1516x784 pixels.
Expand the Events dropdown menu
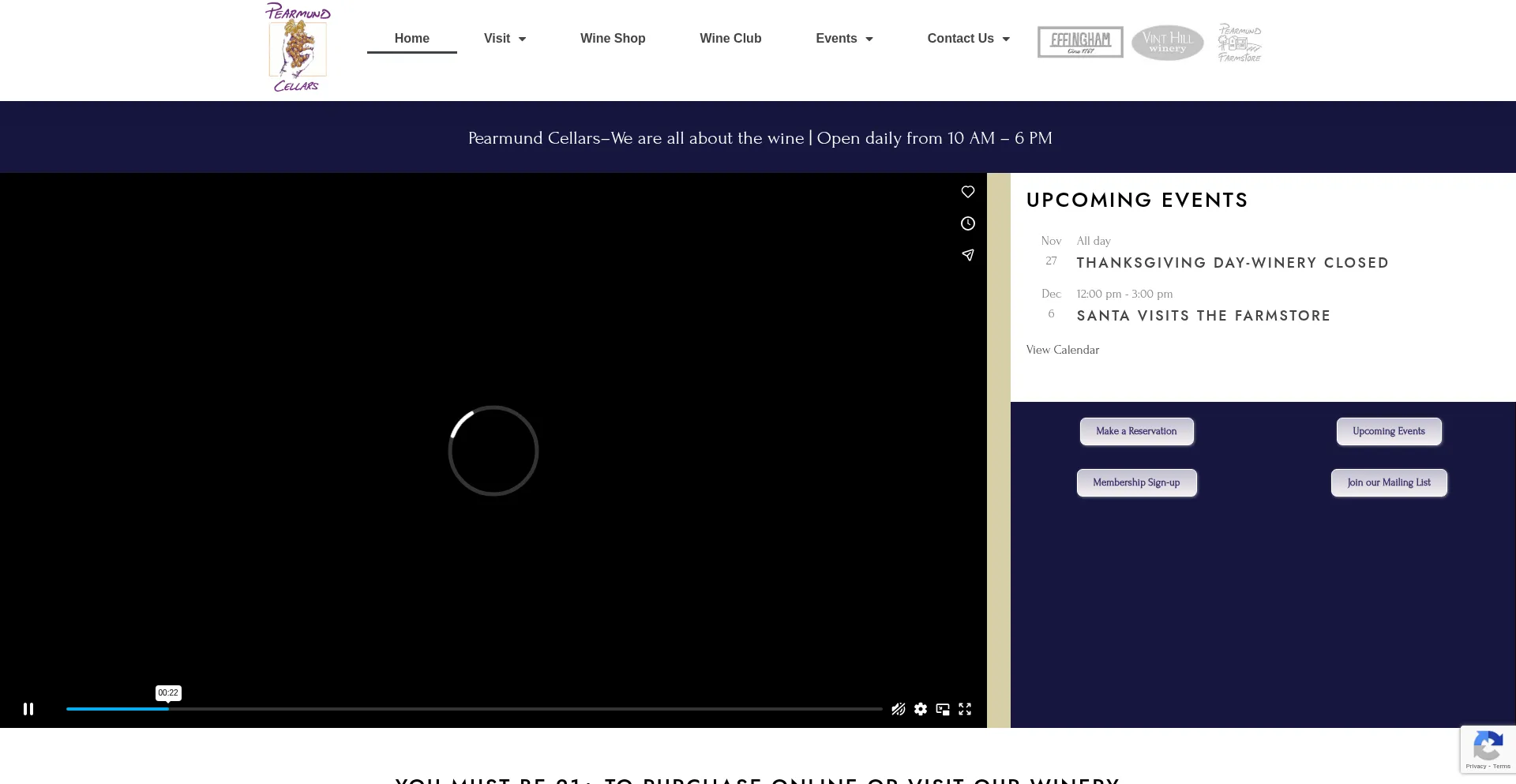pos(844,39)
